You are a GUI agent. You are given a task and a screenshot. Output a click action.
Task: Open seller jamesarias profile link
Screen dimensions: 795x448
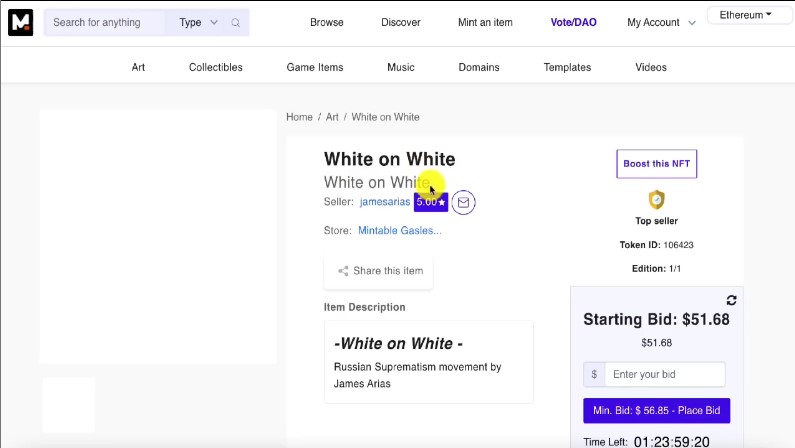[x=385, y=202]
